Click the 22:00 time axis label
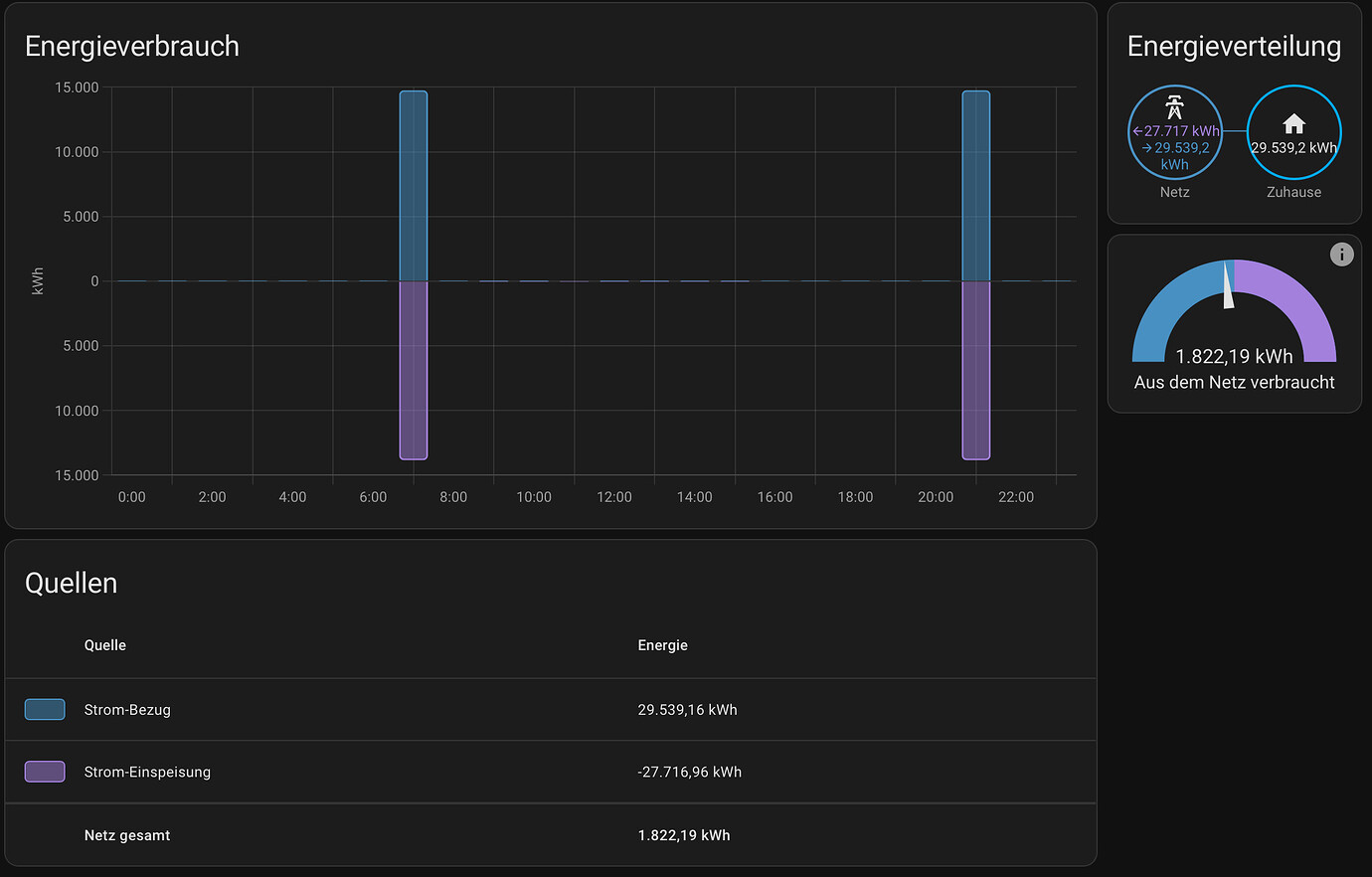Viewport: 1372px width, 877px height. 1016,497
